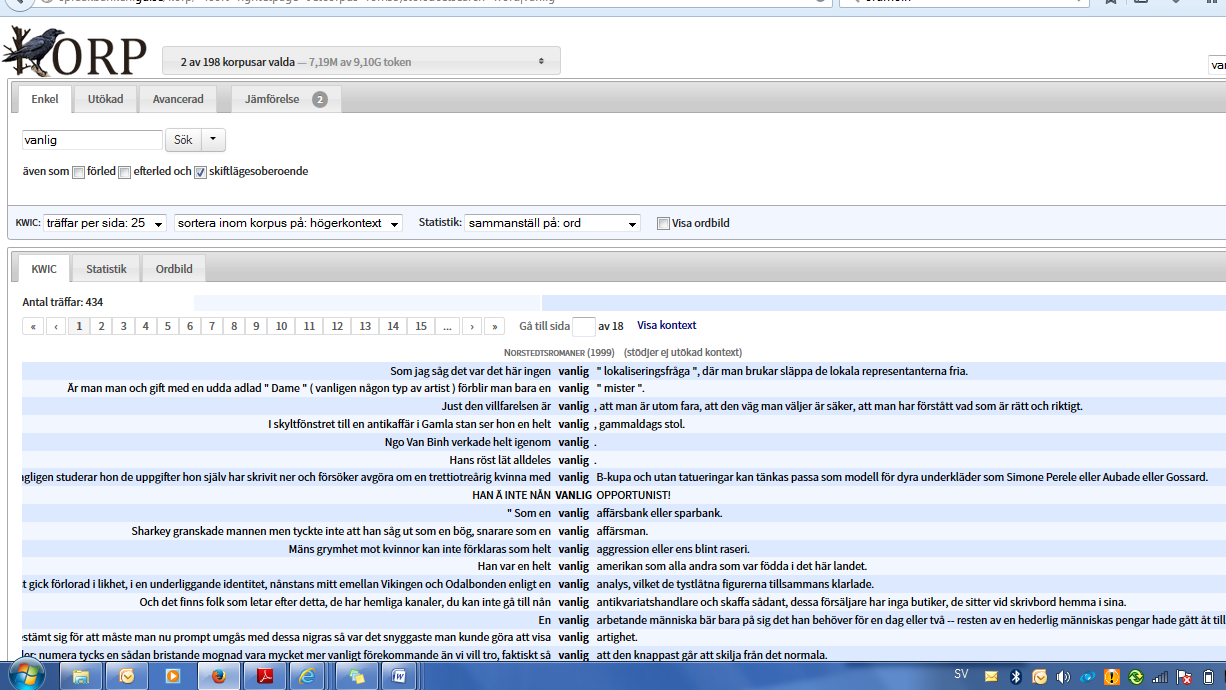Click the battery status tray icon
This screenshot has width=1226, height=690.
(x=1208, y=677)
